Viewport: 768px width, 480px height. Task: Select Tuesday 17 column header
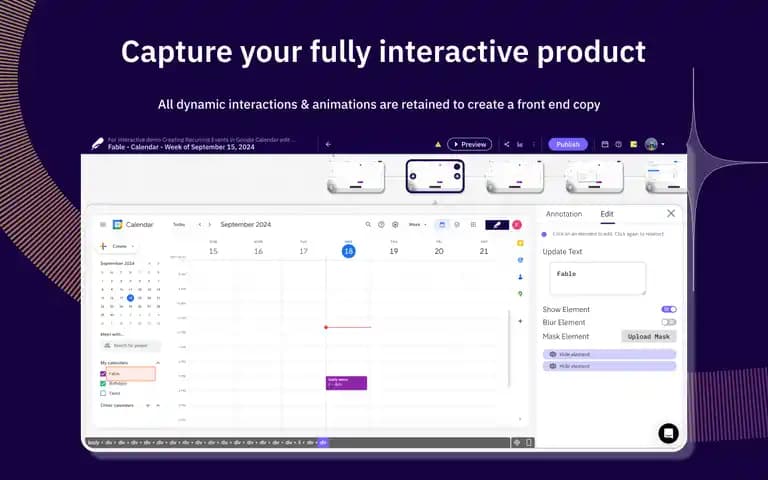click(304, 248)
